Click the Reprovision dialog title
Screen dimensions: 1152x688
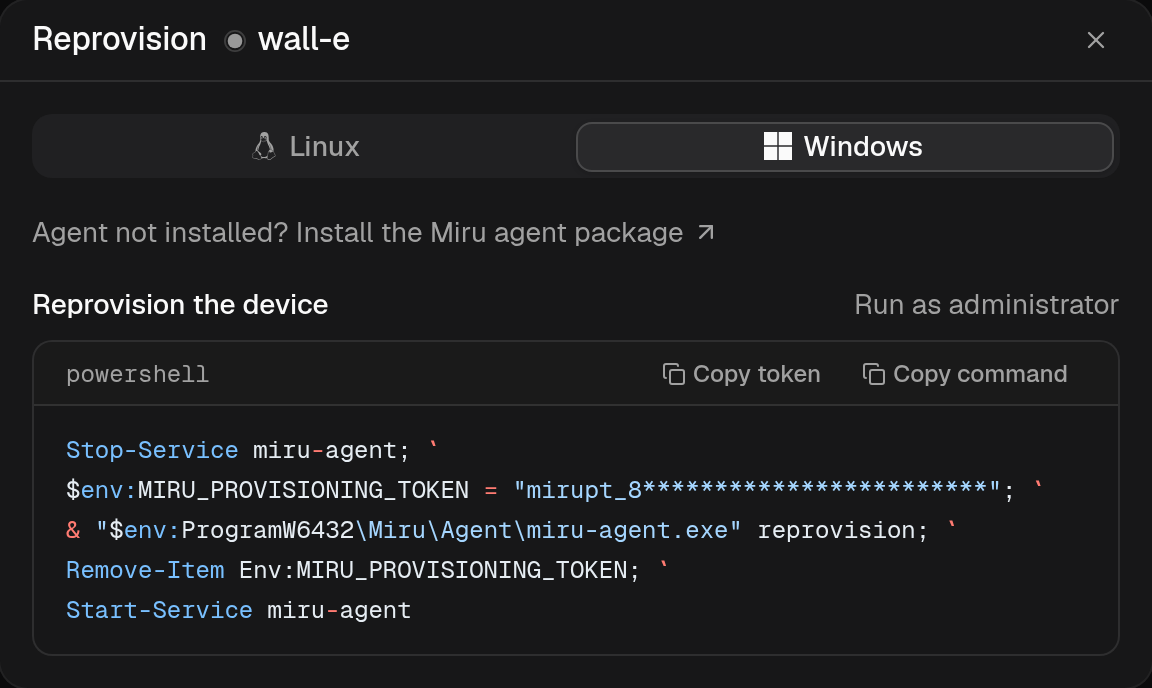(x=120, y=39)
